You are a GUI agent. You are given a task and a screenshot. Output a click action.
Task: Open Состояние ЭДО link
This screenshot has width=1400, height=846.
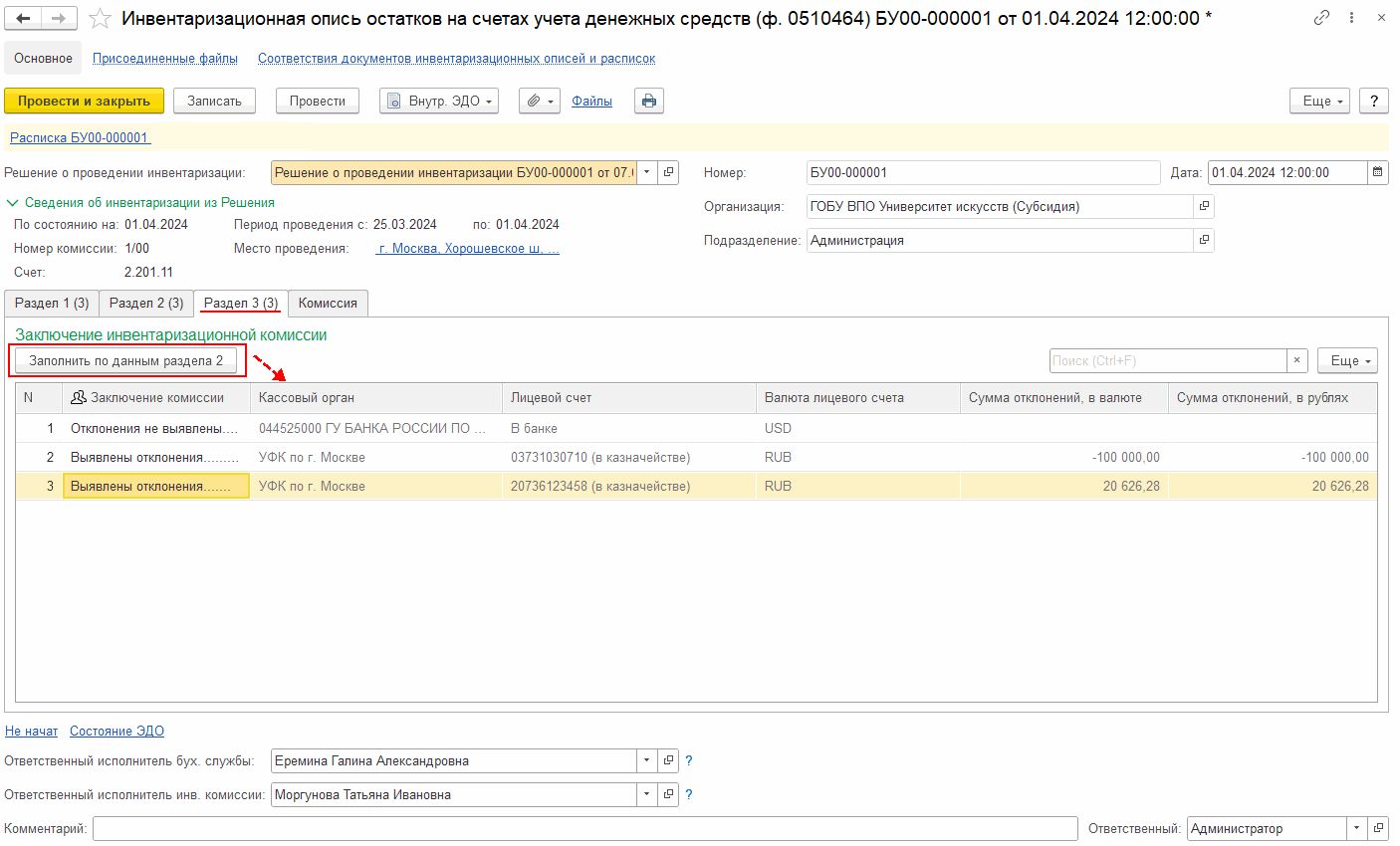117,731
